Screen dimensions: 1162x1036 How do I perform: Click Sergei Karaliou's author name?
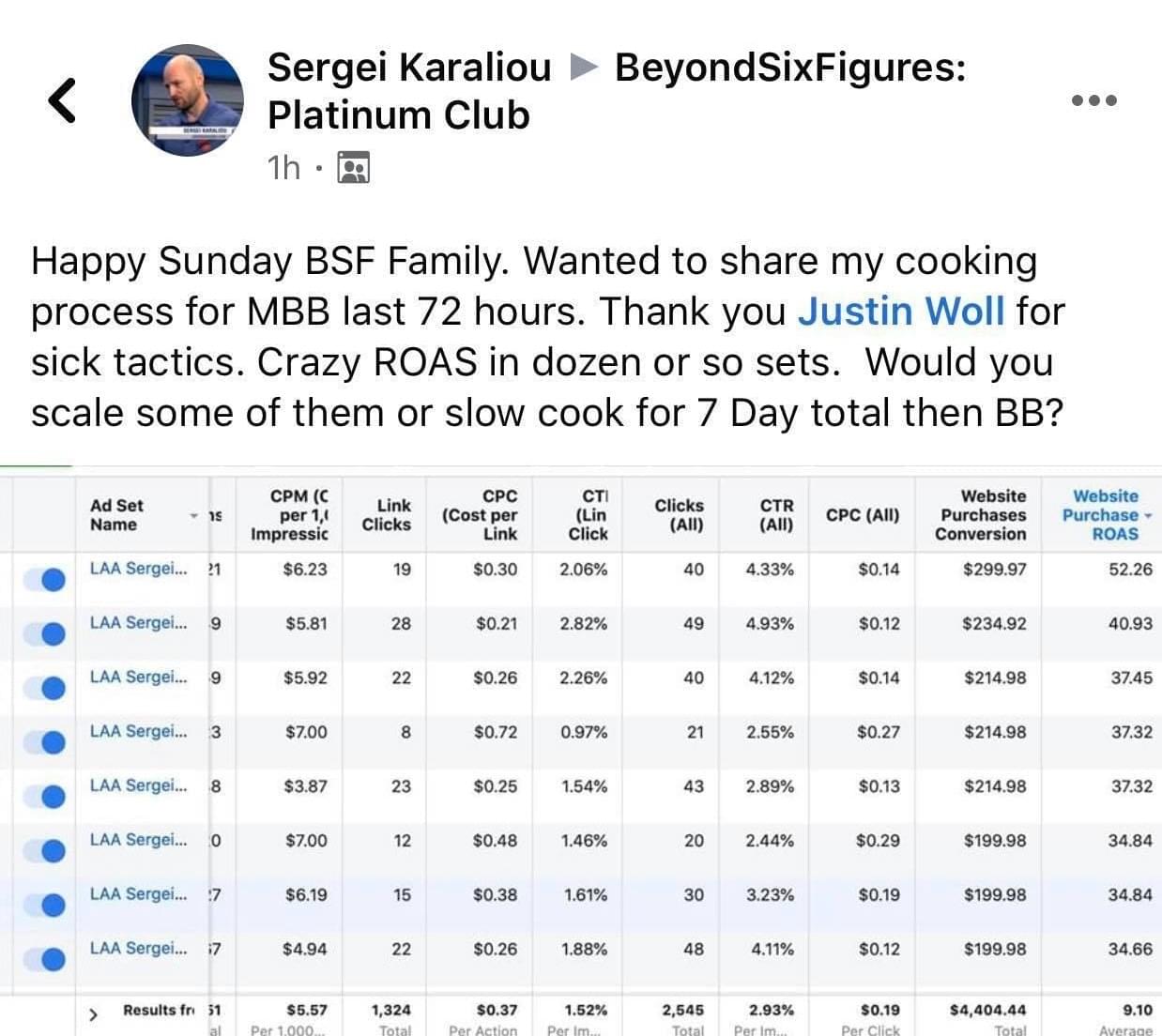coord(409,68)
